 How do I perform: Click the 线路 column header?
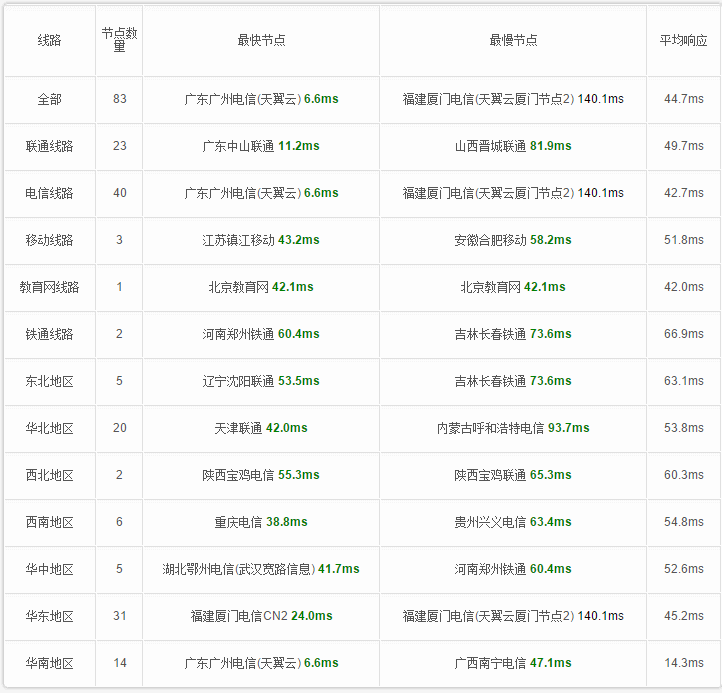coord(49,41)
